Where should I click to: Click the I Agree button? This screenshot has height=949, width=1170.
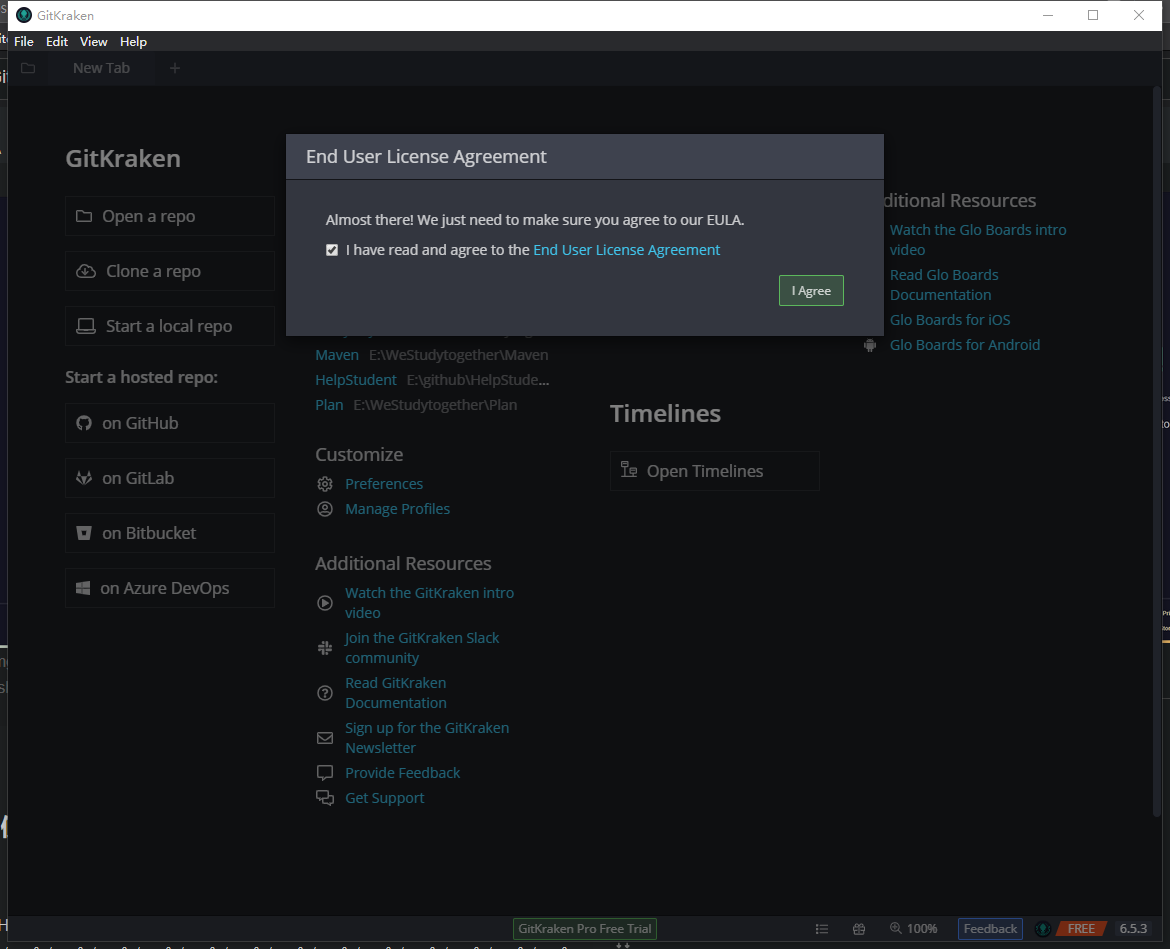[x=810, y=290]
